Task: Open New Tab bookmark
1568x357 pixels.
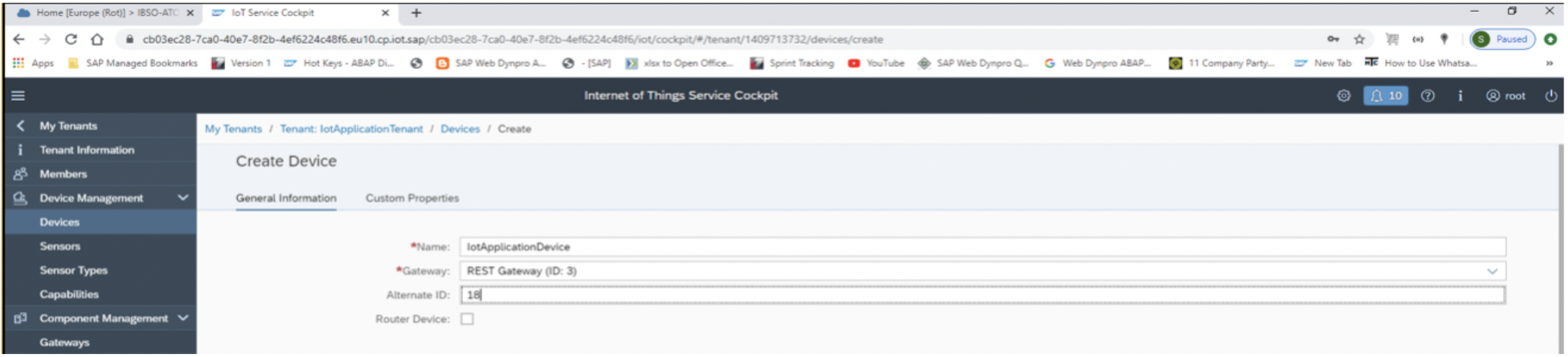Action: point(1323,63)
